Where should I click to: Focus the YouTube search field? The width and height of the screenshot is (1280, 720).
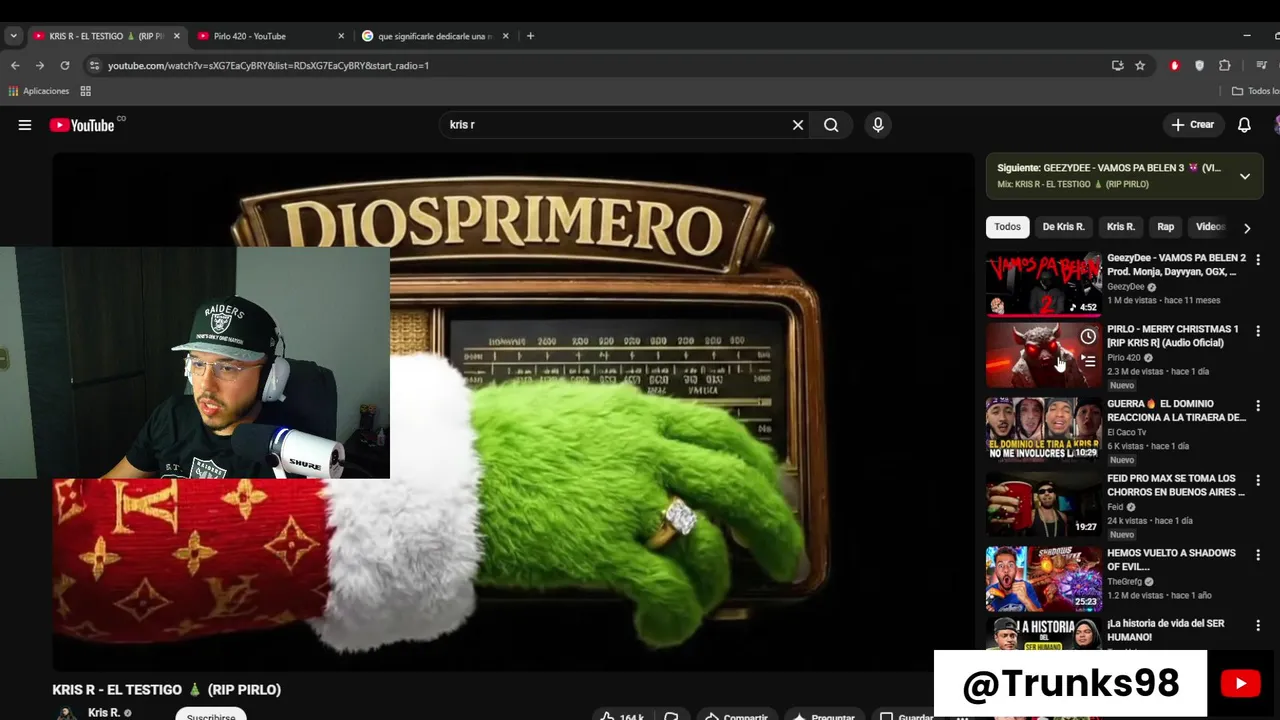click(x=615, y=125)
